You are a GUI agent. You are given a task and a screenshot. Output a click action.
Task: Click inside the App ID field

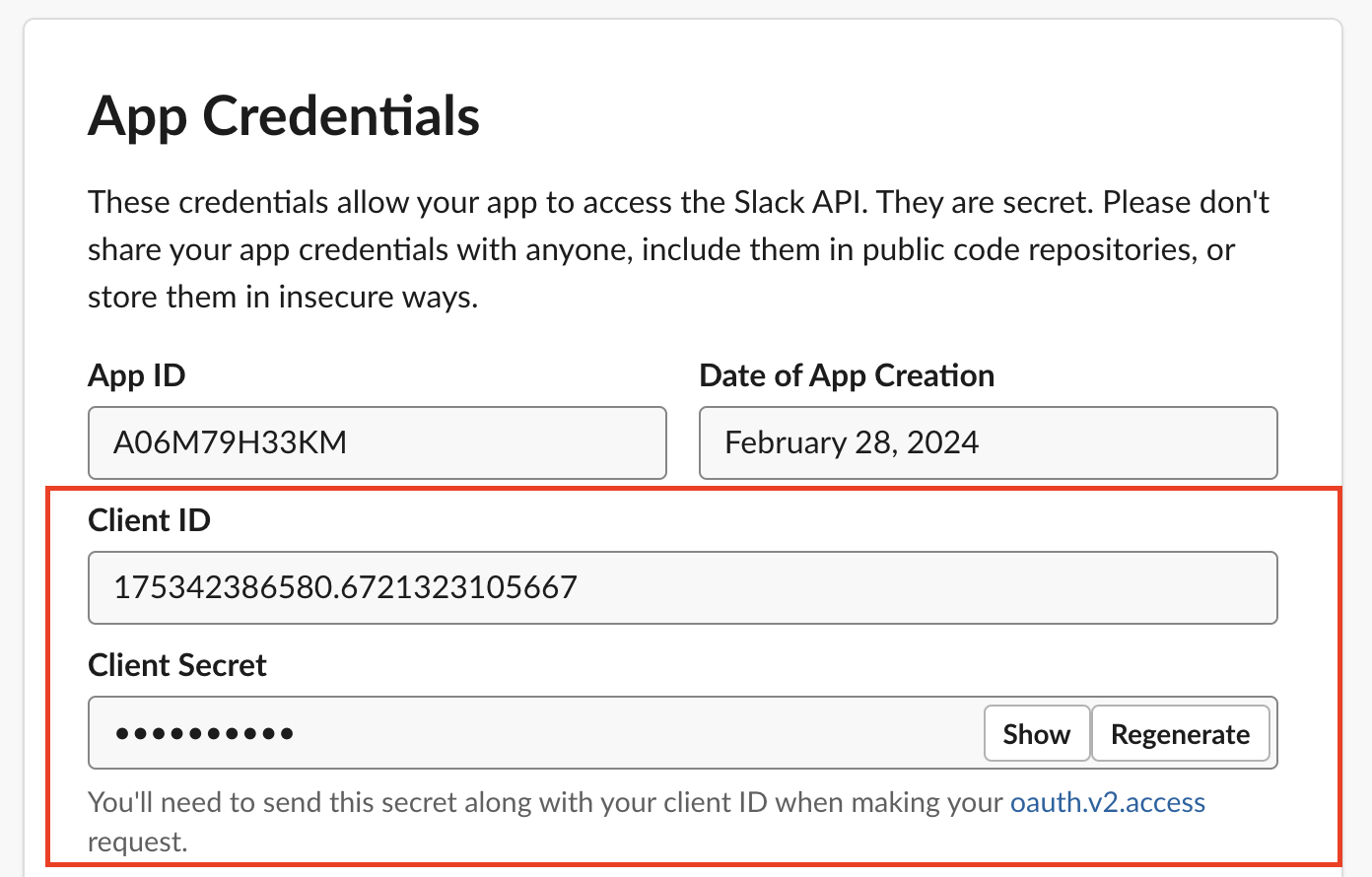tap(377, 442)
